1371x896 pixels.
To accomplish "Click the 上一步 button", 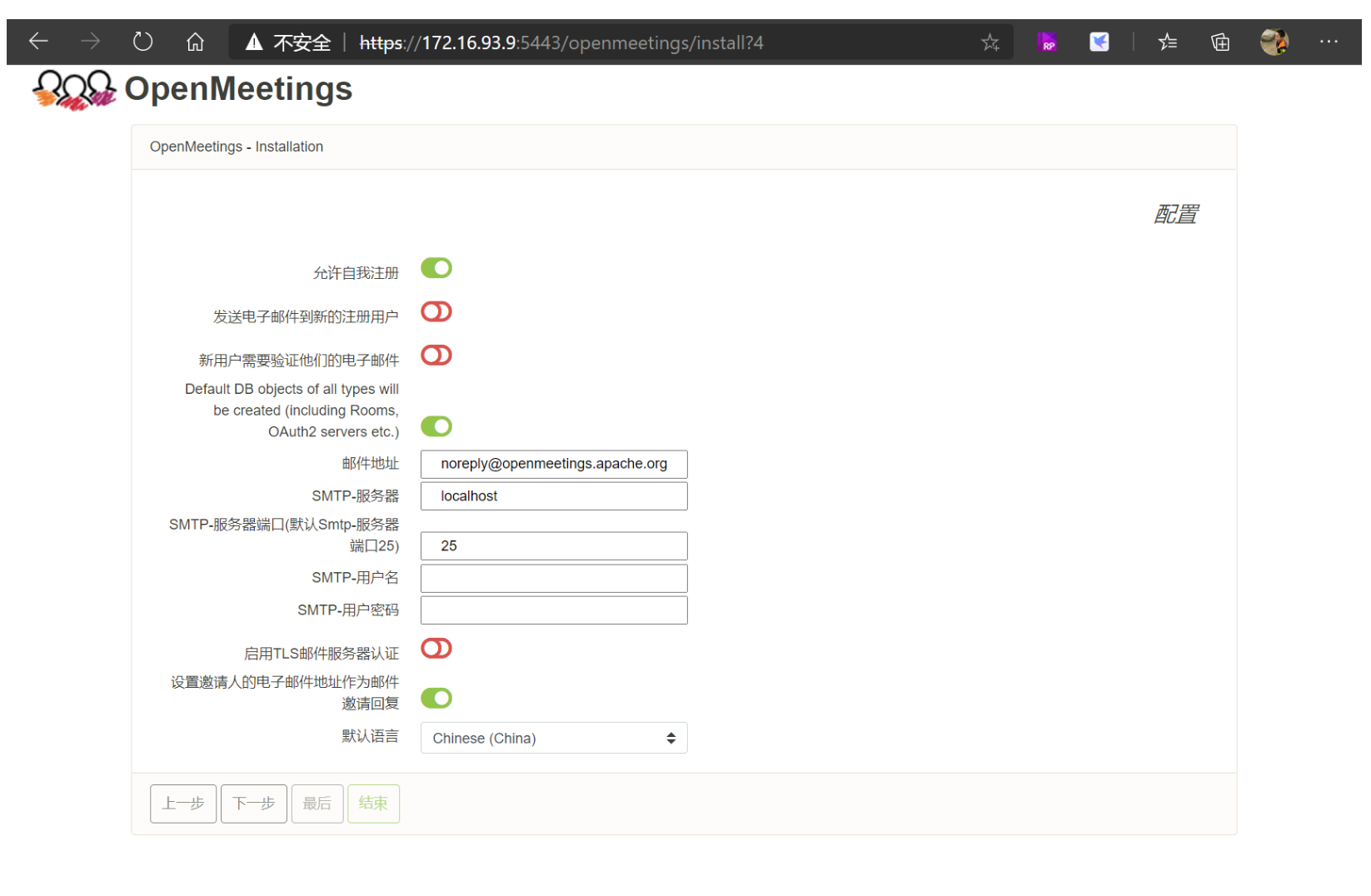I will point(183,804).
